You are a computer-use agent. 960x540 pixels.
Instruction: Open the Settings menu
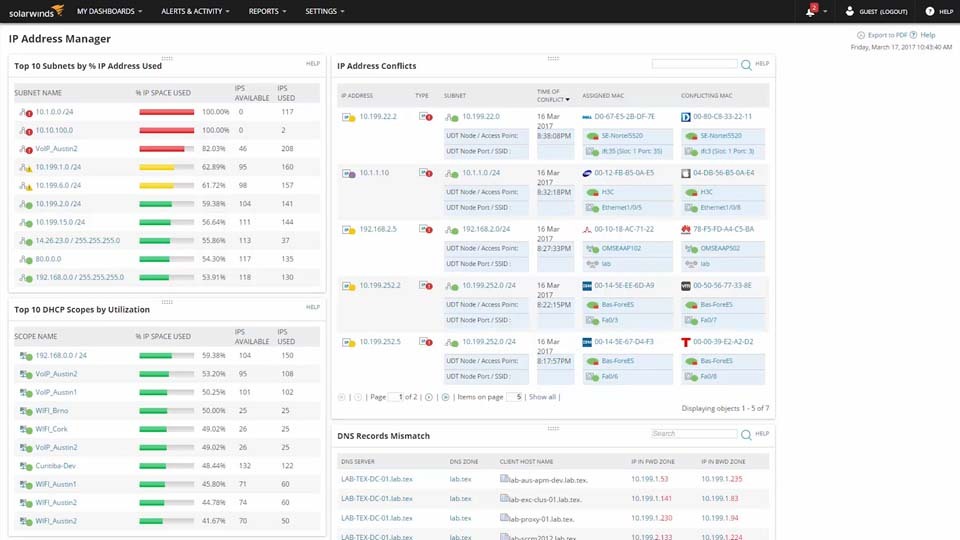[x=324, y=11]
